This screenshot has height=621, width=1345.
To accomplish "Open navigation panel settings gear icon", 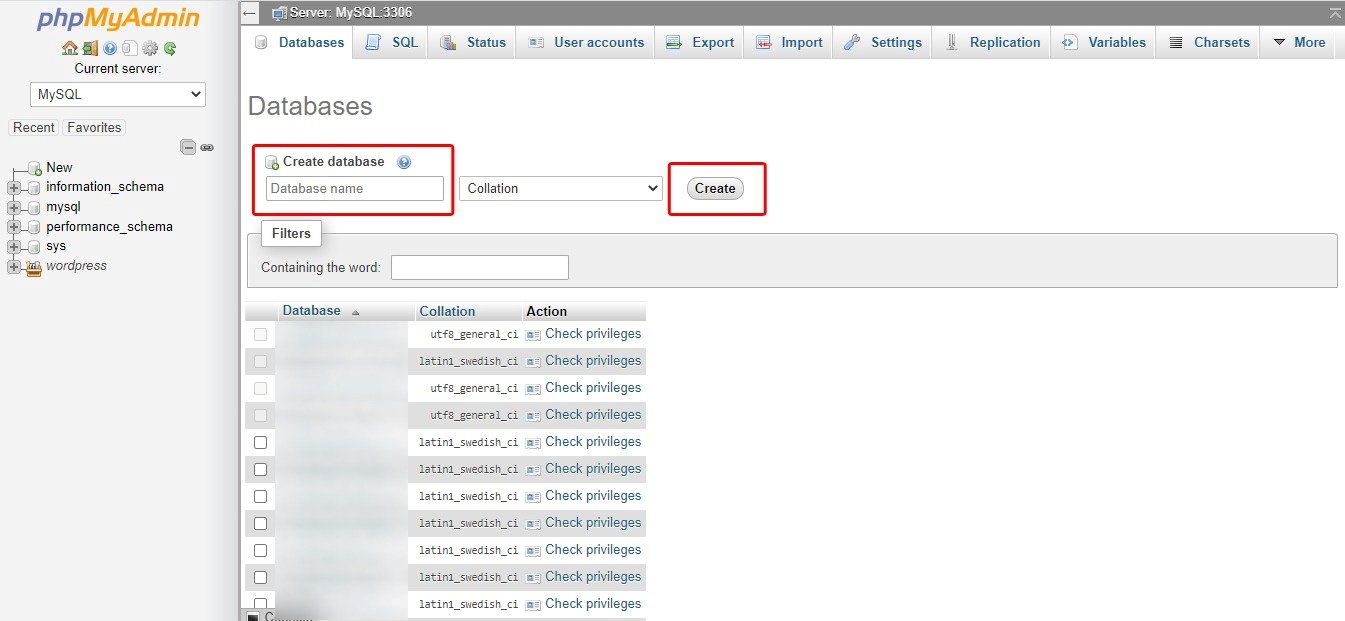I will pyautogui.click(x=150, y=48).
